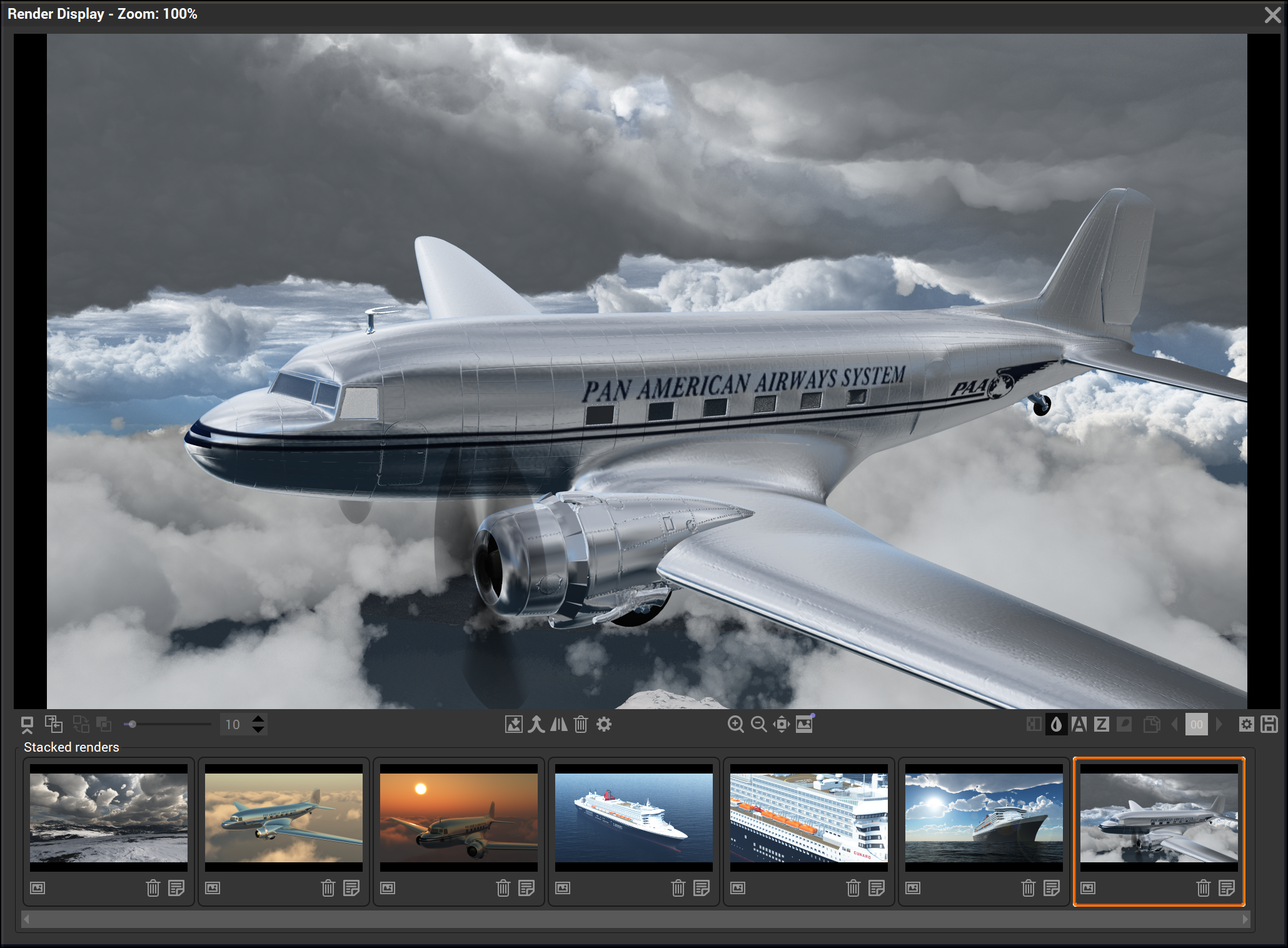Increase the value 10 with up stepper arrow

[x=258, y=719]
